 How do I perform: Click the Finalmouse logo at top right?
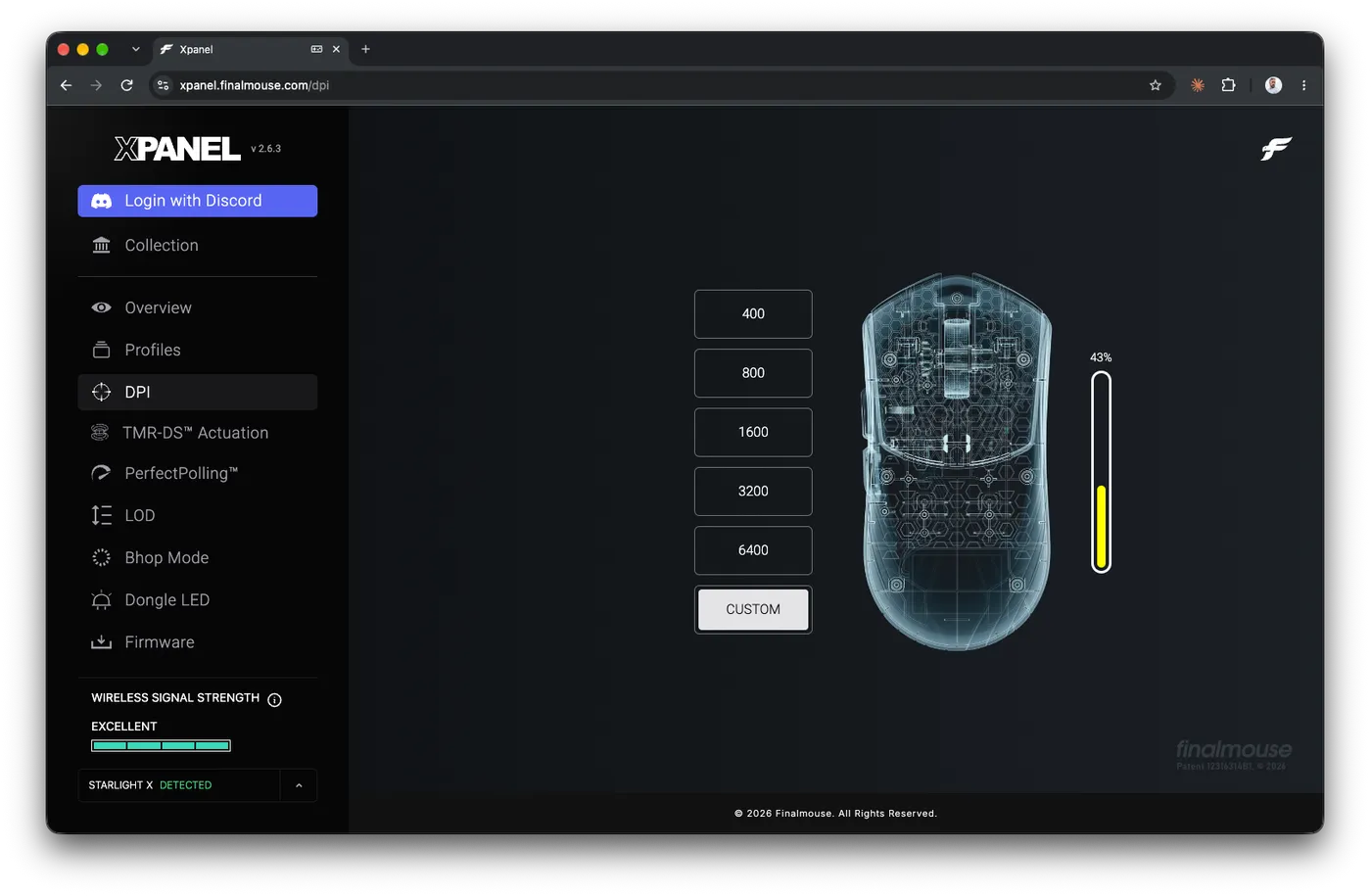1276,149
